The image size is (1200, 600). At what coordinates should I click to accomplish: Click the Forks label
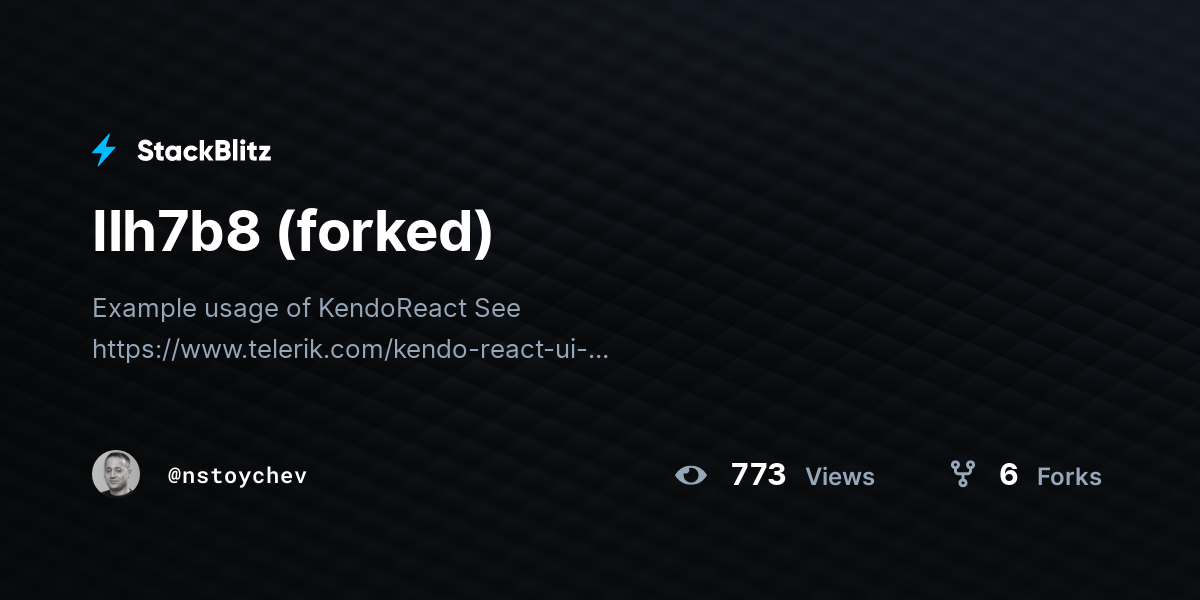(1069, 477)
